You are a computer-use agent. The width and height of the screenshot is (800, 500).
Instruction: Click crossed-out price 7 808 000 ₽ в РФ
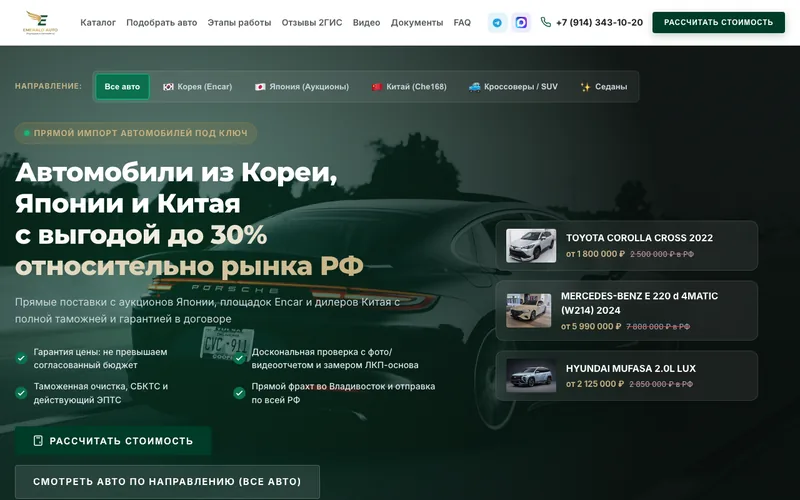(x=658, y=327)
